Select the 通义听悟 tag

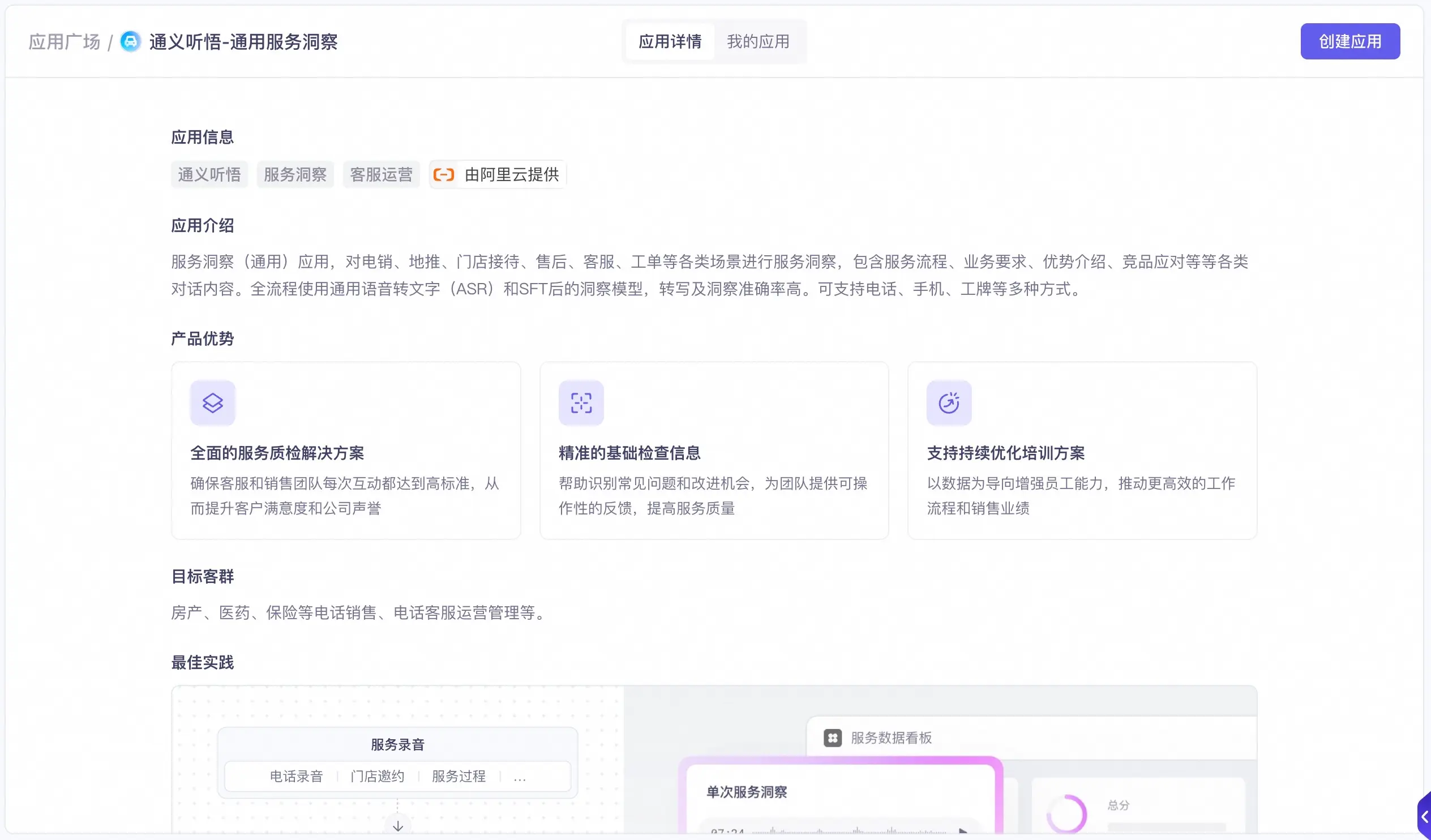(x=209, y=174)
